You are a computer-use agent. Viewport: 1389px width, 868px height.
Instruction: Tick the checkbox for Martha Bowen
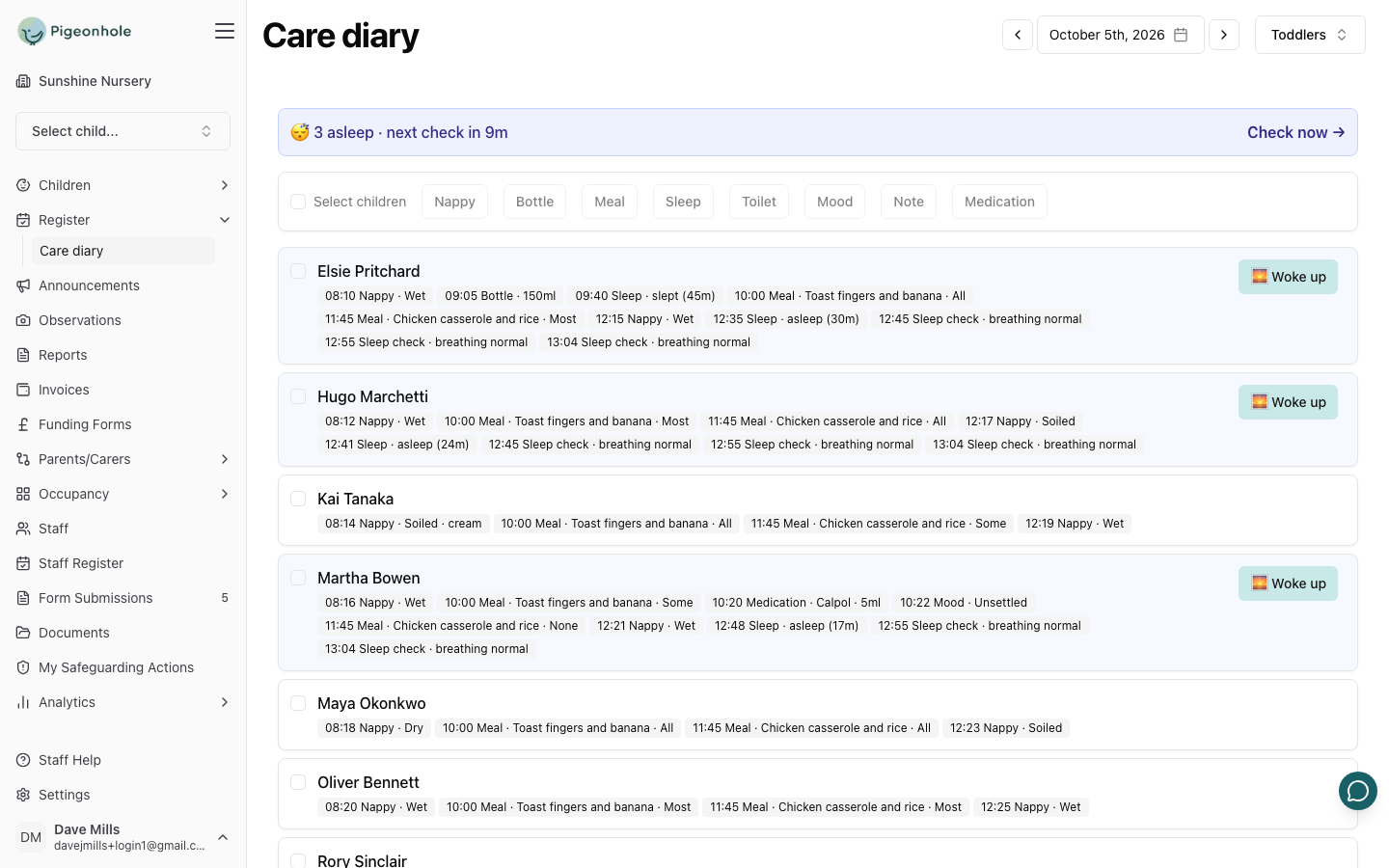click(298, 578)
